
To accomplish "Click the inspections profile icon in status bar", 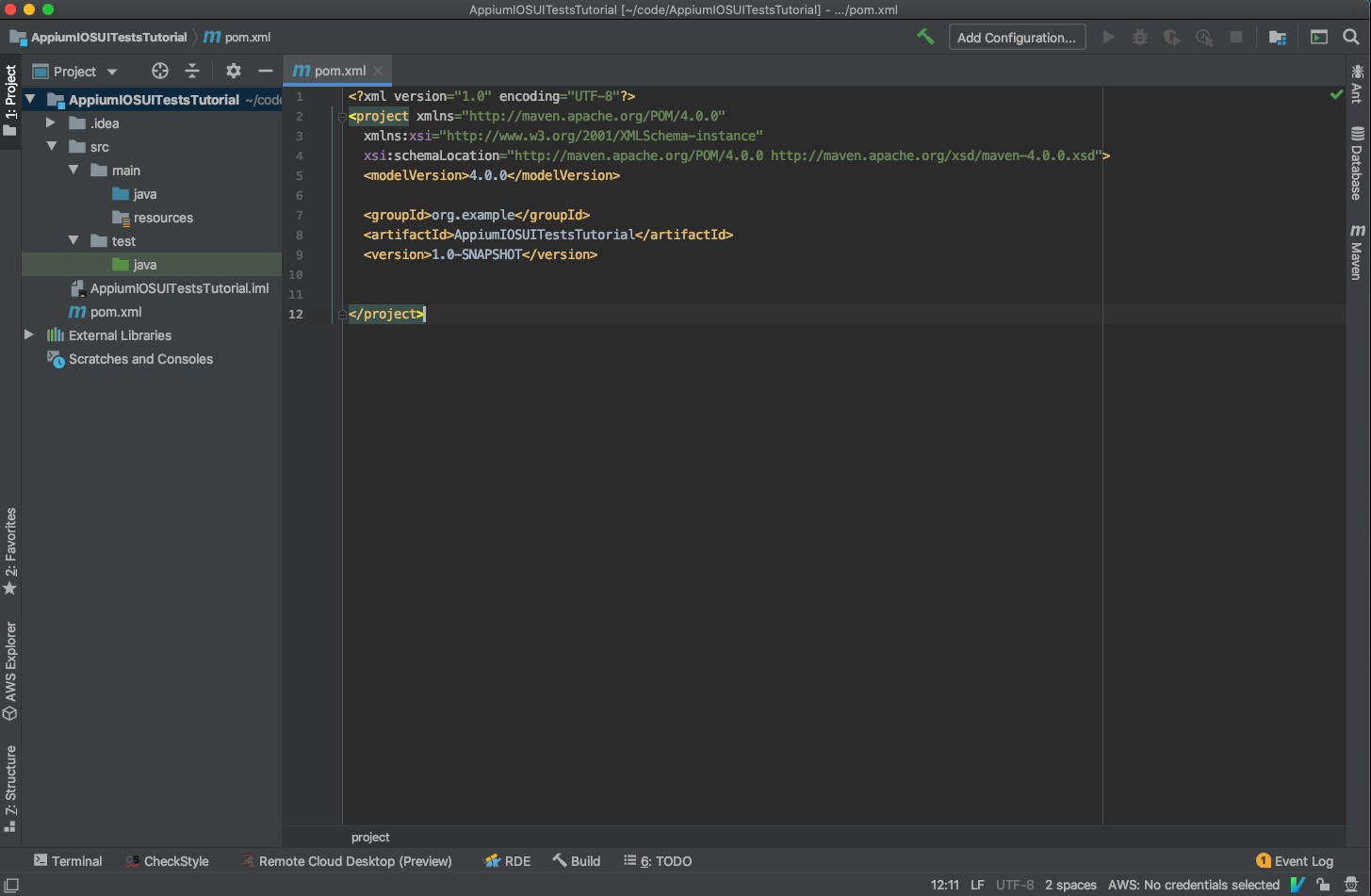I will tap(1351, 885).
